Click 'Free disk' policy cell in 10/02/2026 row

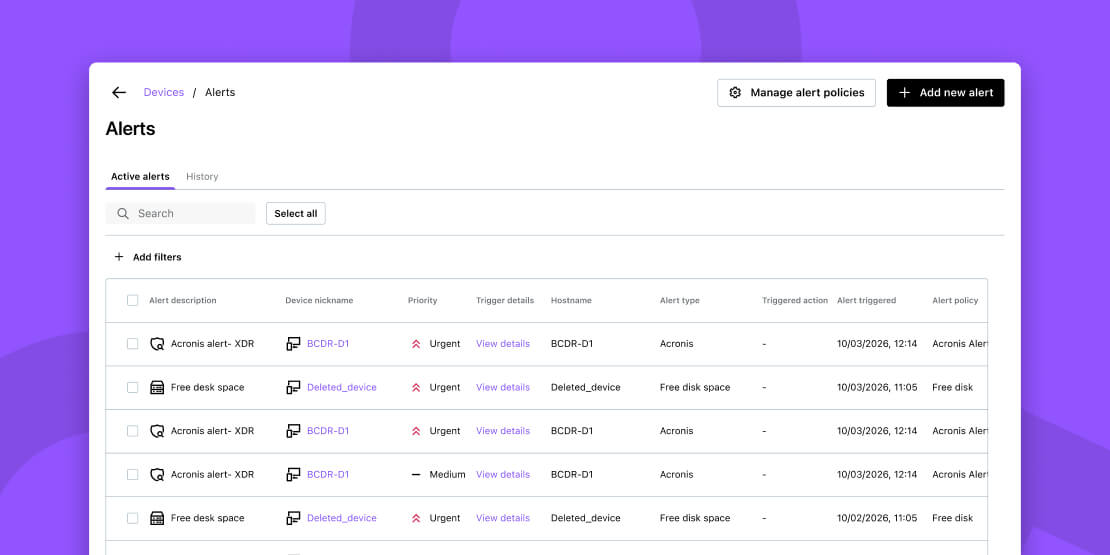(x=953, y=518)
